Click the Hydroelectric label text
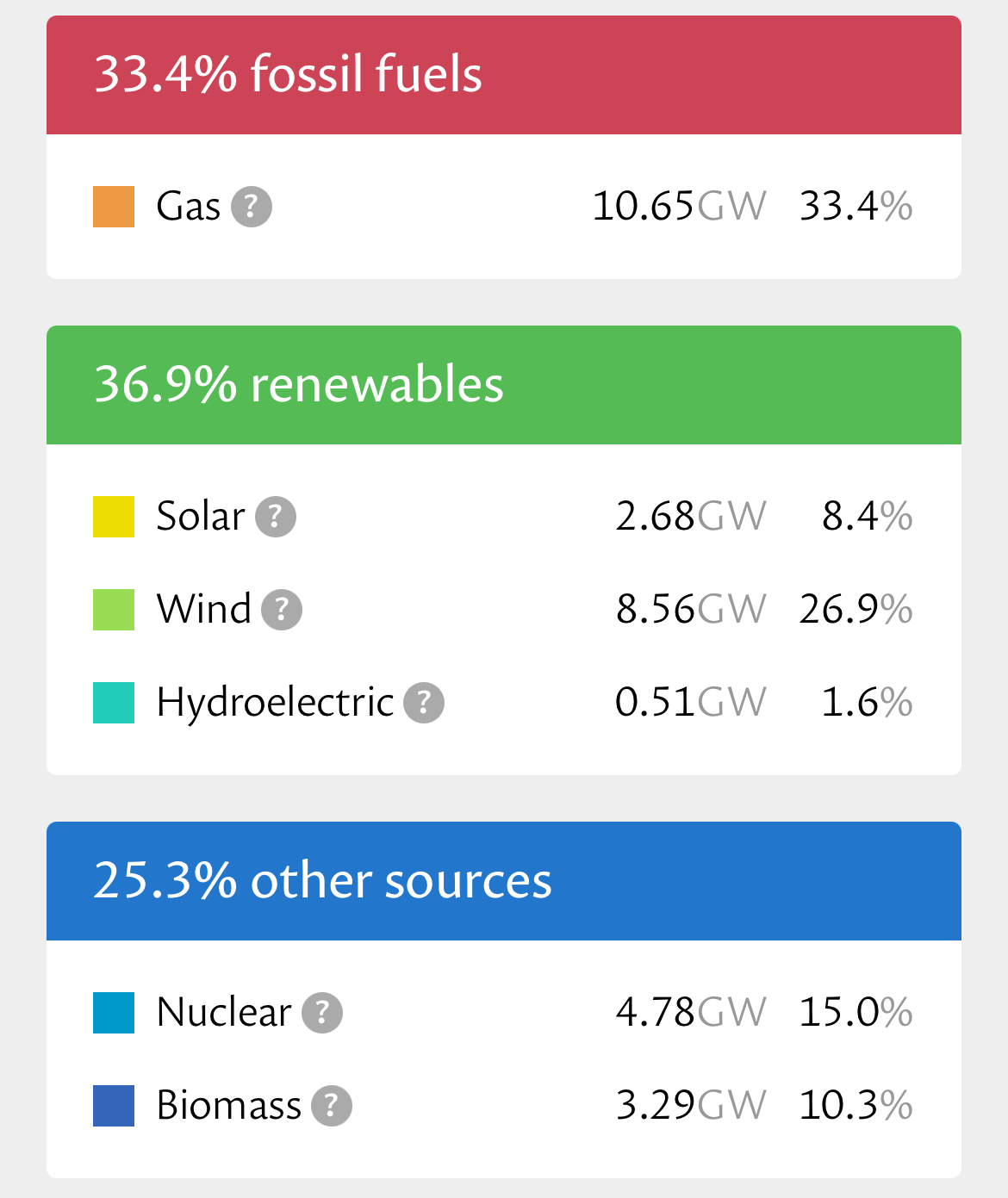Screen dimensions: 1008x1198 tap(275, 703)
